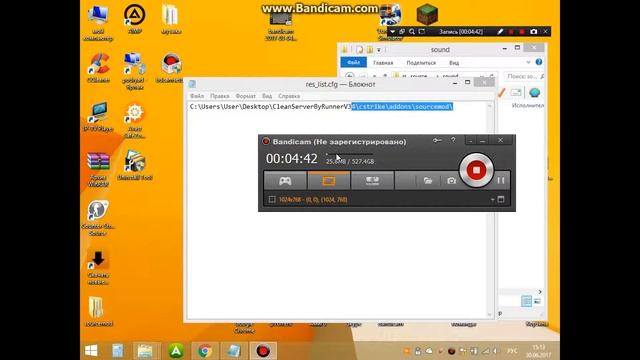
Task: Click red stop square on recording bar
Action: pyautogui.click(x=522, y=31)
